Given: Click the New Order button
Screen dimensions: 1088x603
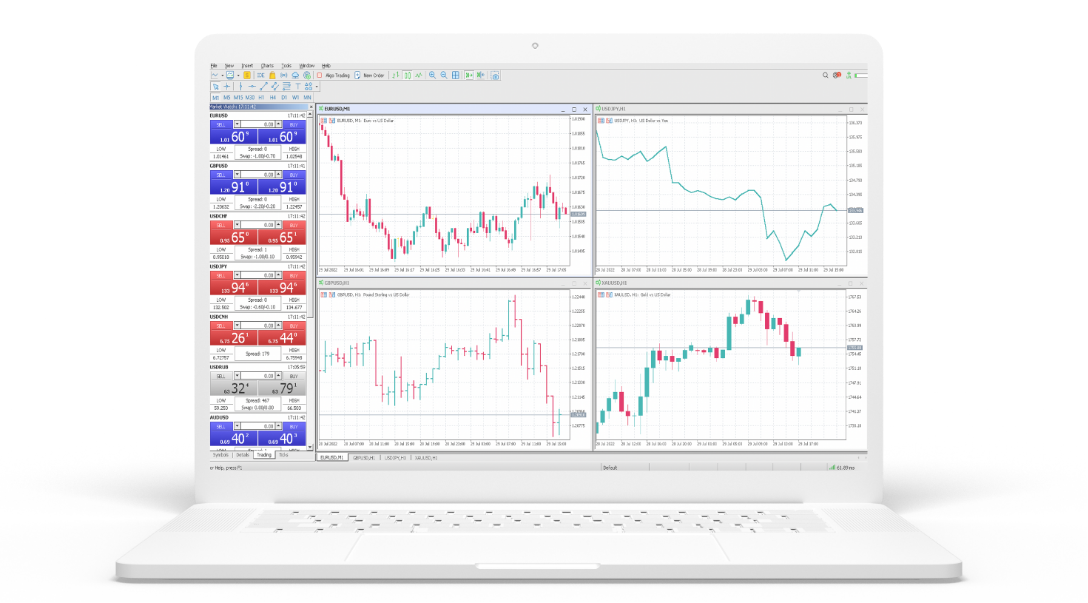Looking at the screenshot, I should pyautogui.click(x=370, y=75).
